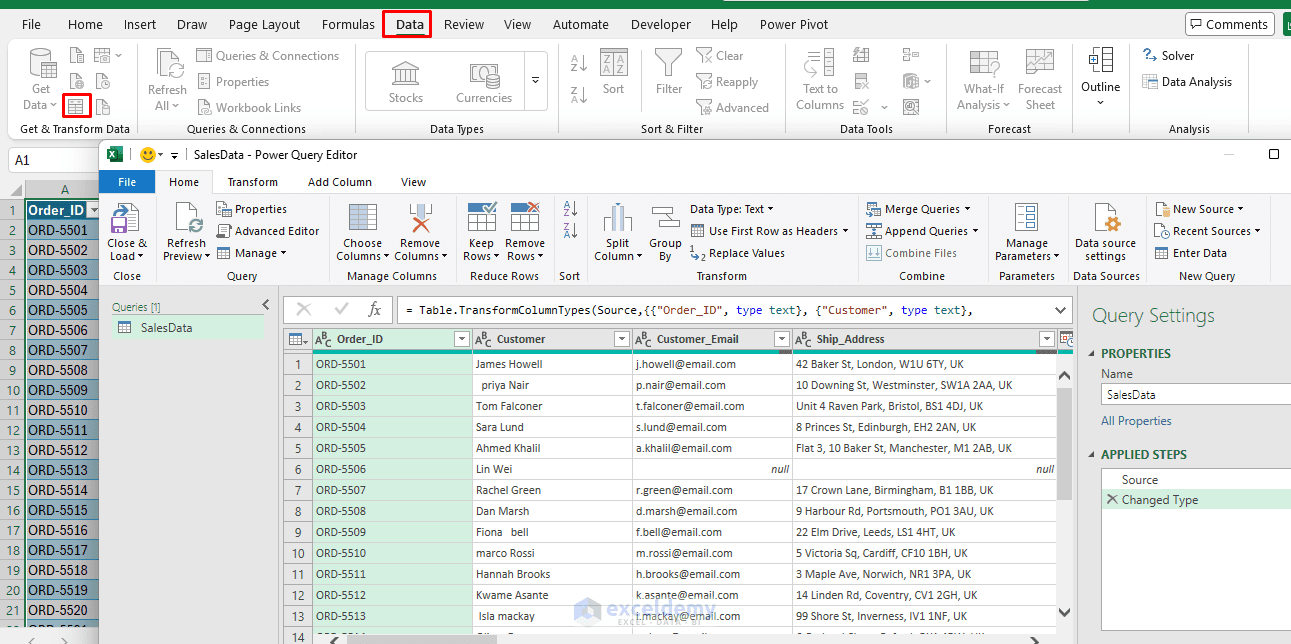Collapse the Queries pane
This screenshot has width=1291, height=644.
pos(265,305)
